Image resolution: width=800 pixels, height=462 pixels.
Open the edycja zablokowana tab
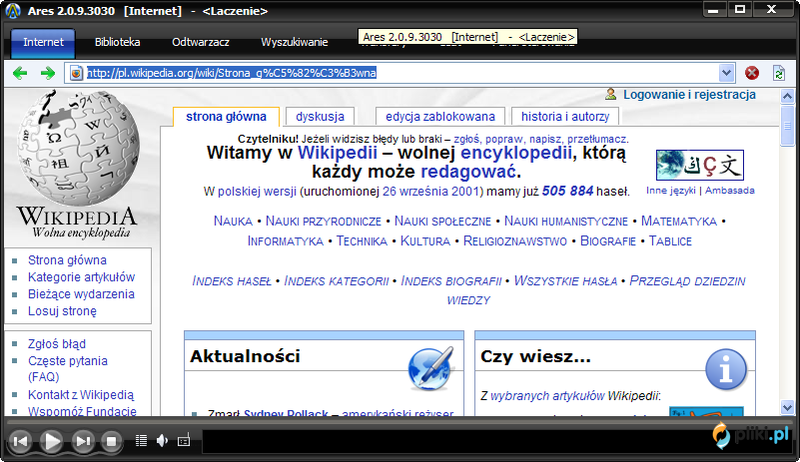(440, 117)
